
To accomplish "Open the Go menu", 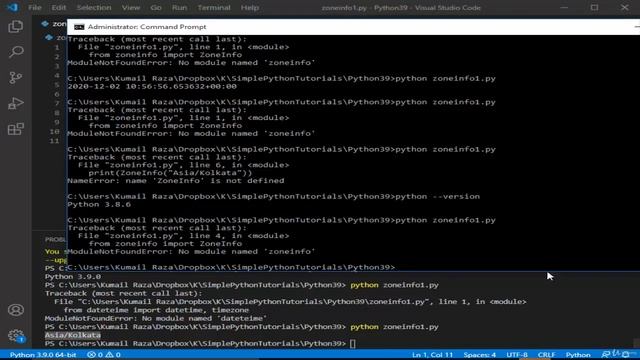I will [156, 8].
